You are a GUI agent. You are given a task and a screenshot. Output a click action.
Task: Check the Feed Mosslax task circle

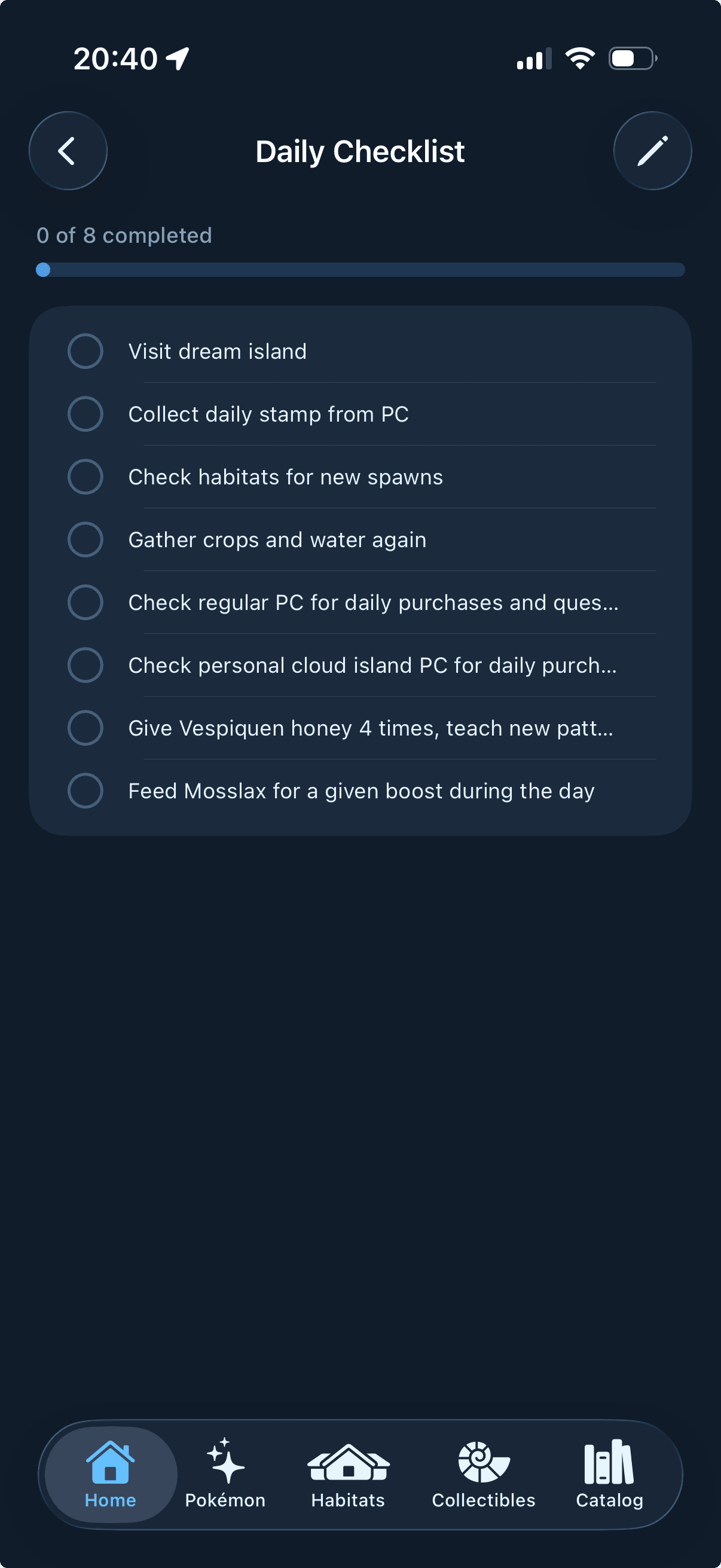click(x=85, y=791)
